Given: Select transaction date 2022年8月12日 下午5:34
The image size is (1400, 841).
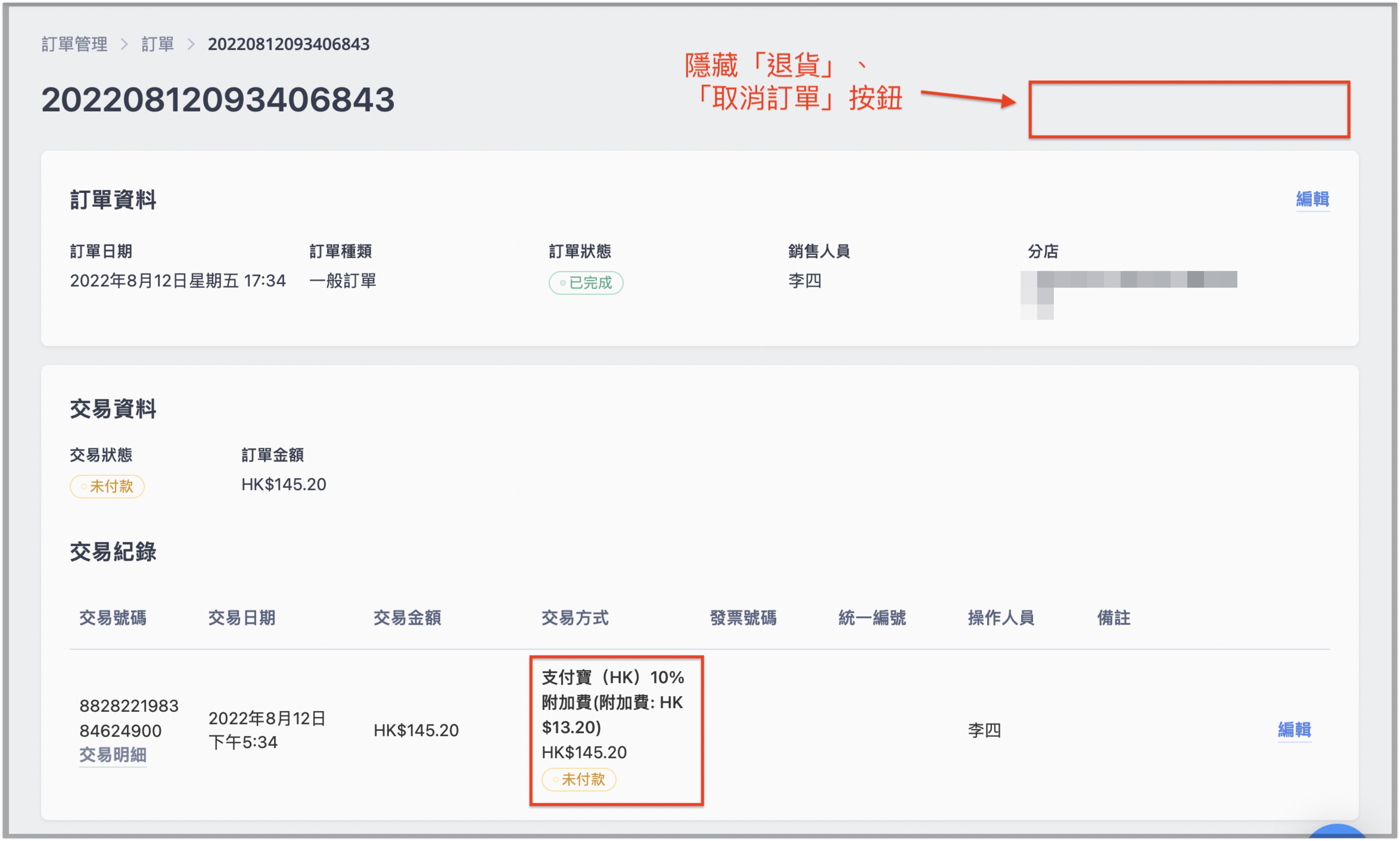Looking at the screenshot, I should click(x=266, y=730).
